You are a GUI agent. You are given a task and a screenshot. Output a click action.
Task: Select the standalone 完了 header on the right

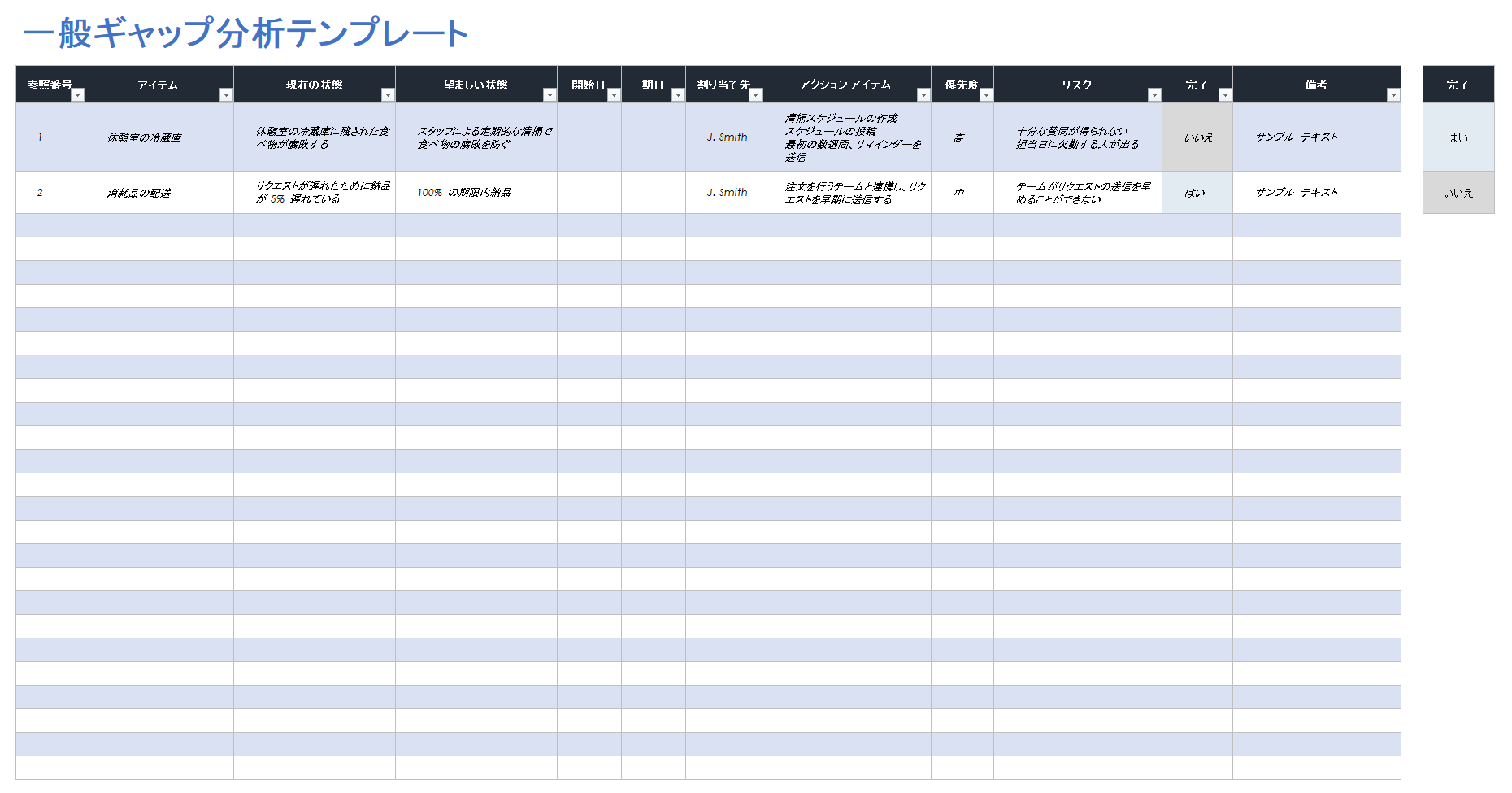(1458, 85)
